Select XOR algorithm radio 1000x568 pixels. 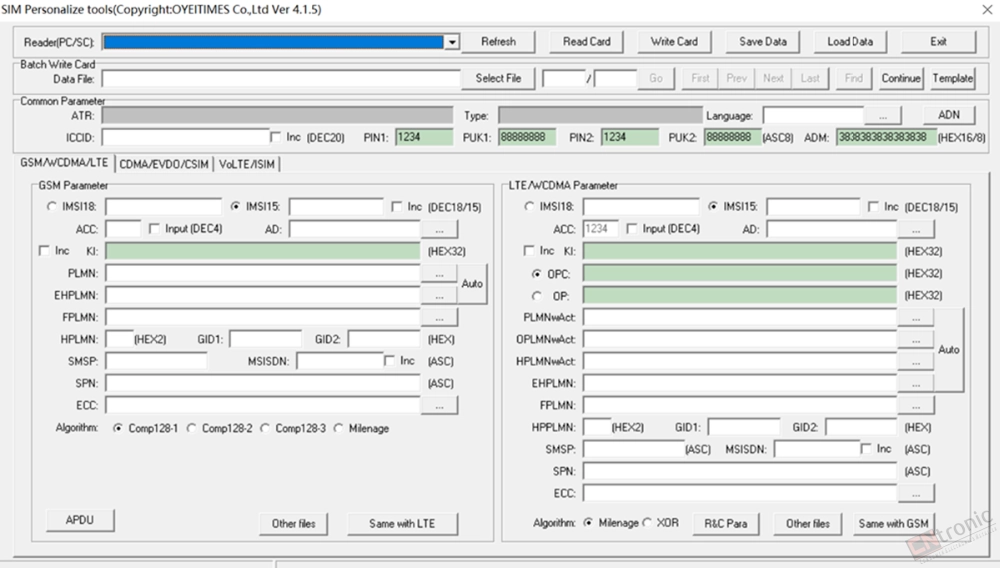coord(647,523)
